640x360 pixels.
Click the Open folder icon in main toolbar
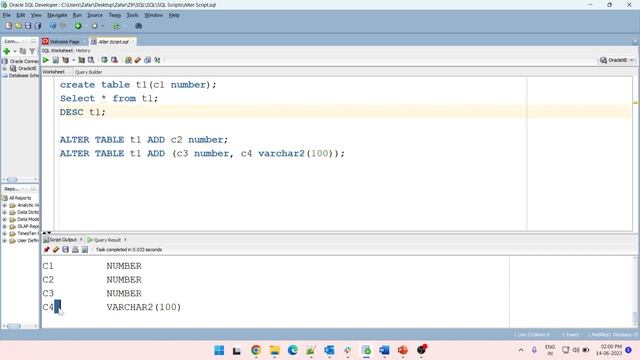18,26
